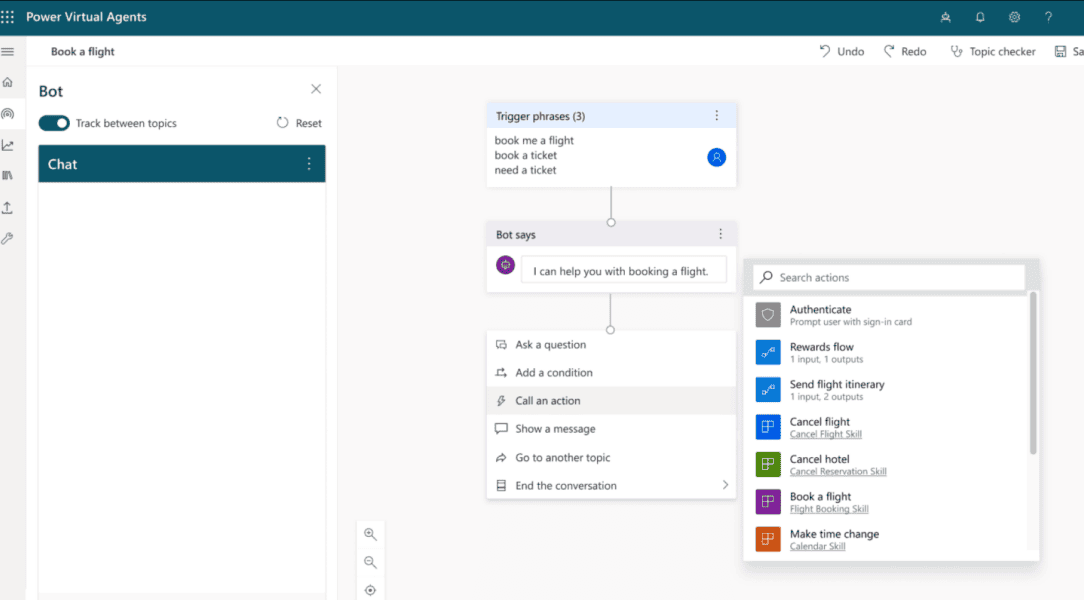
Task: Click the help question mark icon
Action: point(1048,17)
